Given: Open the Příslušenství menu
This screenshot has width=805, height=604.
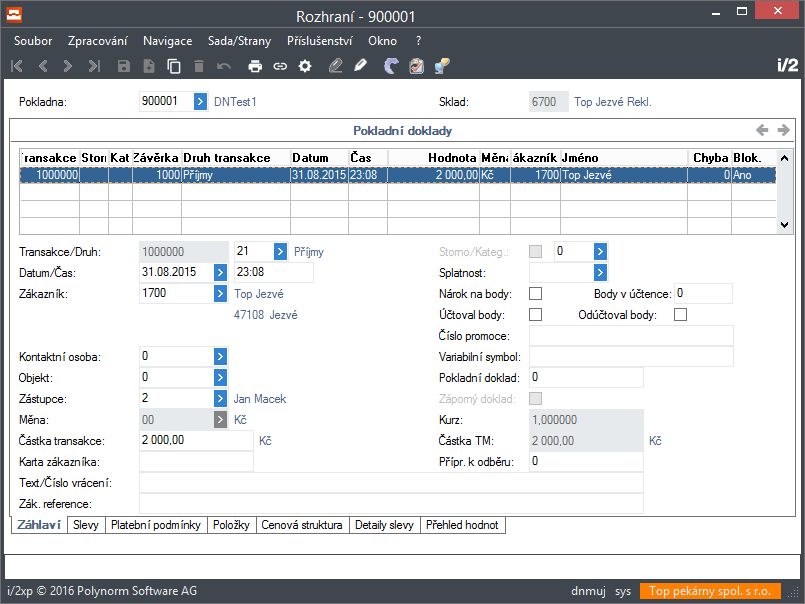Looking at the screenshot, I should click(319, 41).
